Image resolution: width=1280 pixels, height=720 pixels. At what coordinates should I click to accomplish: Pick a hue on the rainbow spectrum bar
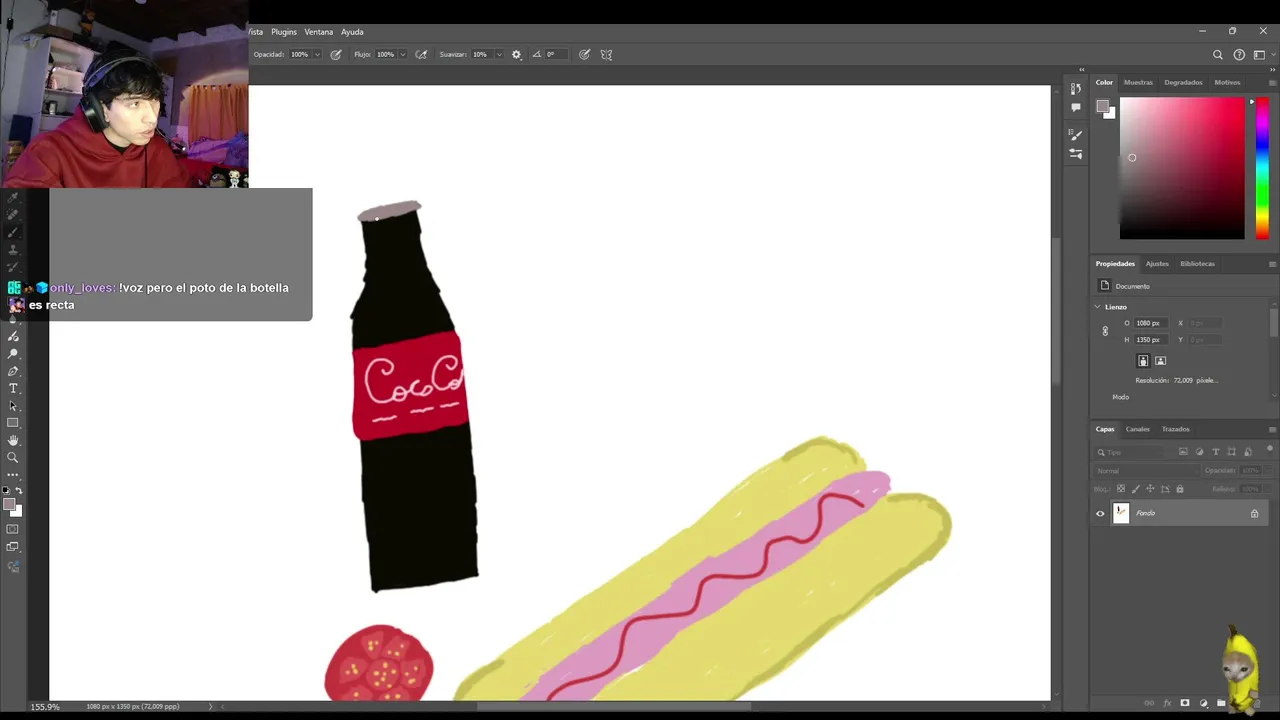click(1262, 168)
